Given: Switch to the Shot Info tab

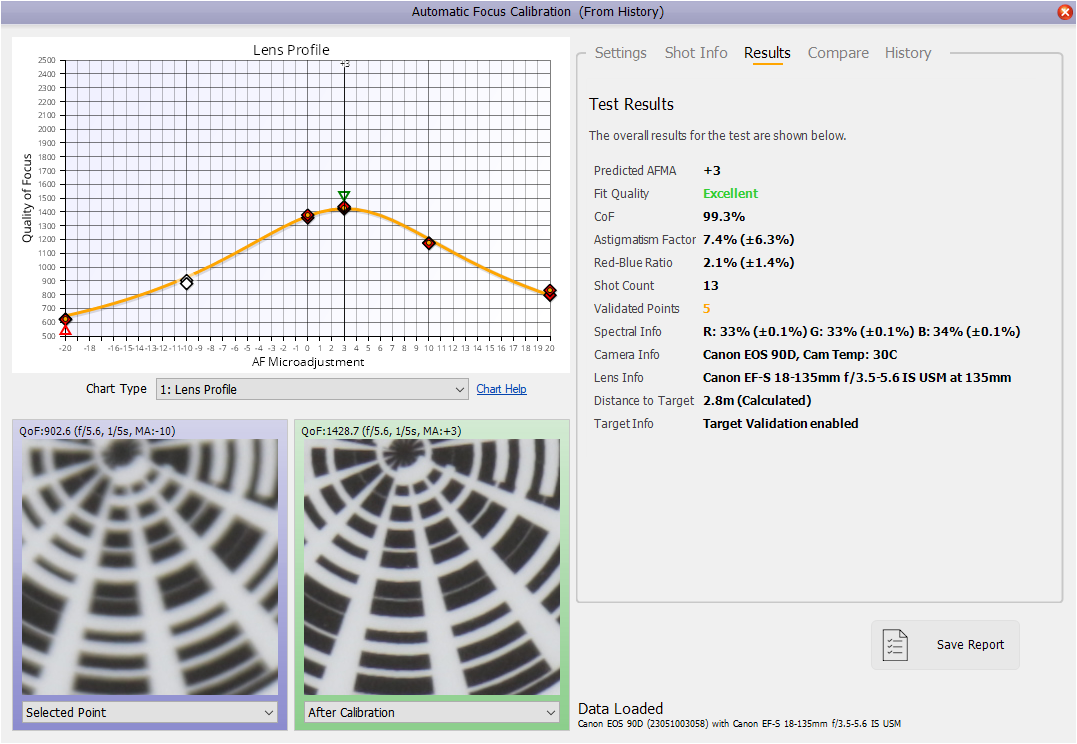Looking at the screenshot, I should 696,53.
